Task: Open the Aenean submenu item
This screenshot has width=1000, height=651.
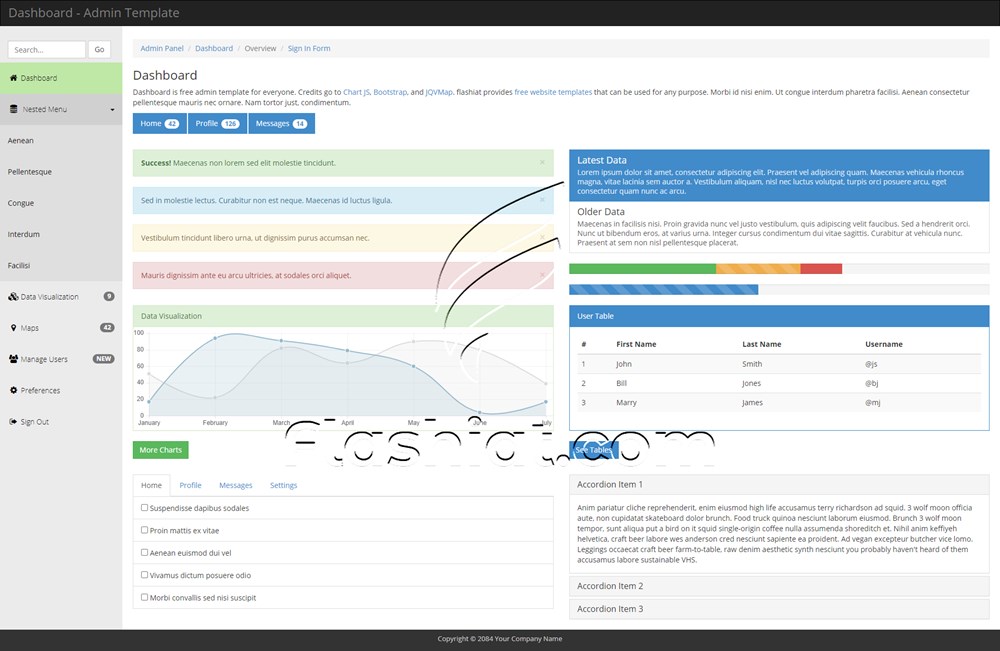Action: click(x=61, y=140)
